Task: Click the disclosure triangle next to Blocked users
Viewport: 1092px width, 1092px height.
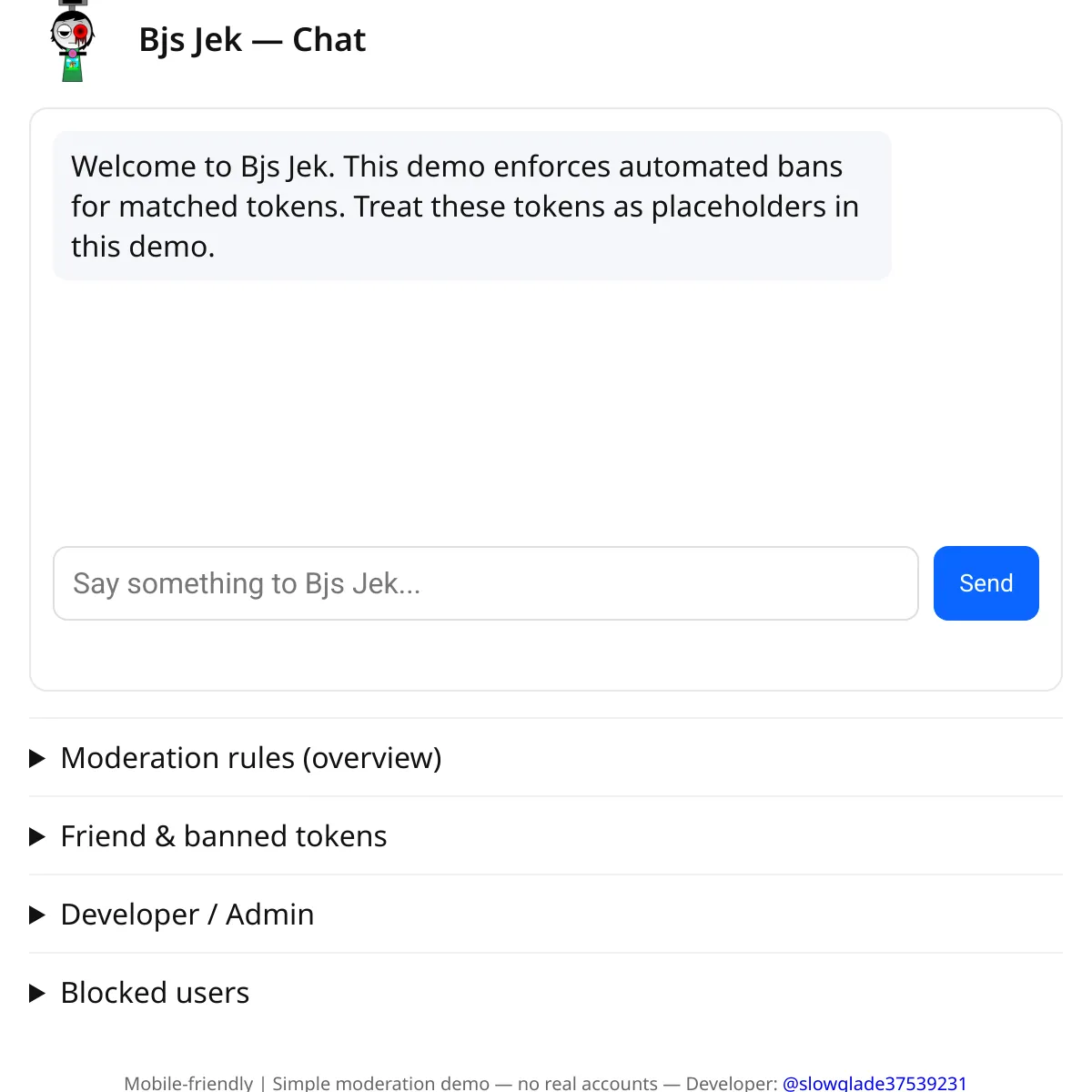Action: tap(37, 993)
